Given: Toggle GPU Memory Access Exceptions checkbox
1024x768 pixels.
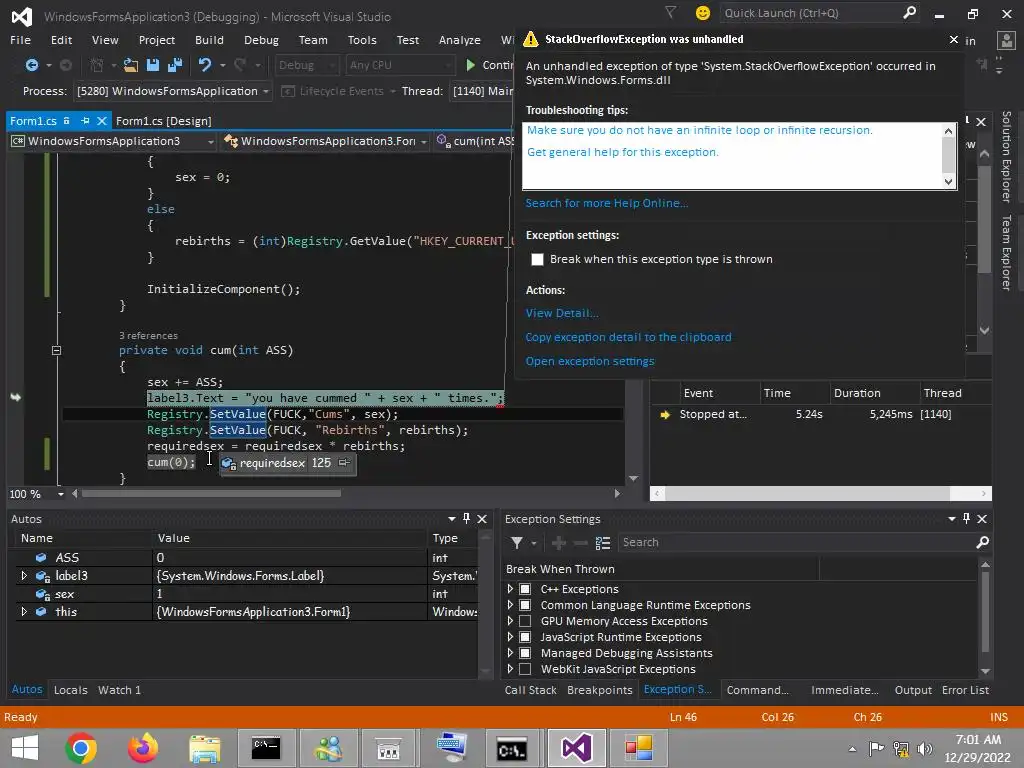Looking at the screenshot, I should coord(525,621).
